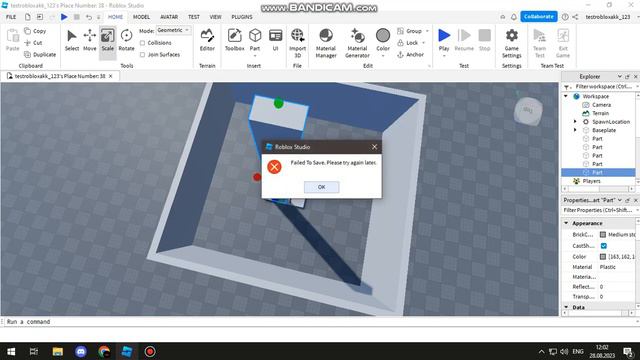This screenshot has height=360, width=640.
Task: Switch to the VIEW ribbon tab
Action: (x=216, y=17)
